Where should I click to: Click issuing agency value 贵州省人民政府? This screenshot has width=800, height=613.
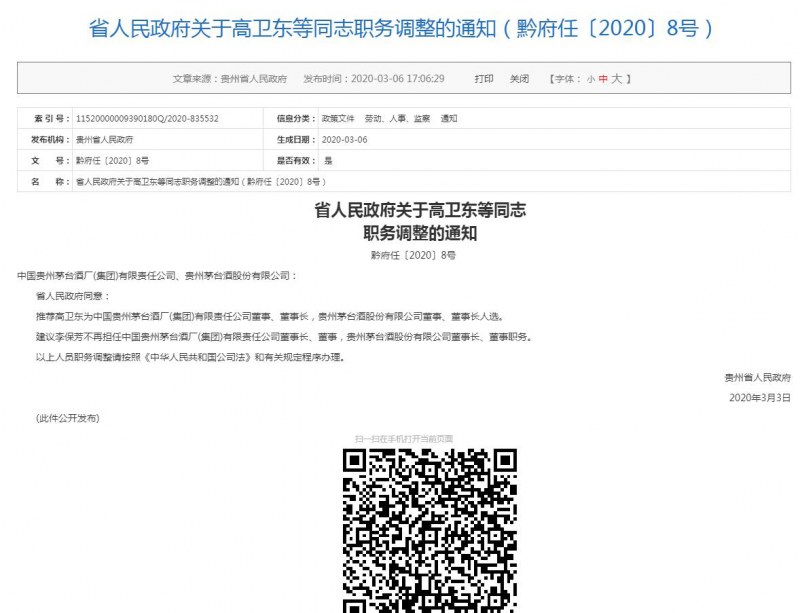(x=104, y=139)
